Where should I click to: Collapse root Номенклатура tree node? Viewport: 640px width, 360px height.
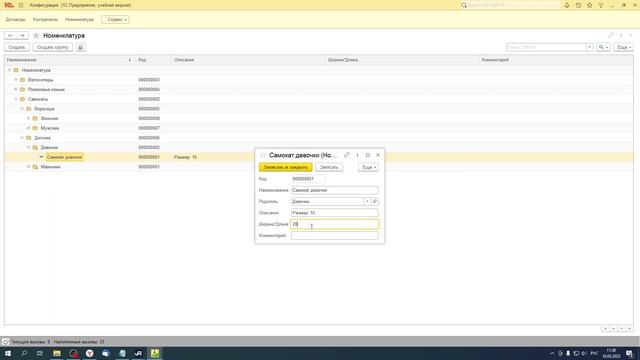[x=10, y=70]
